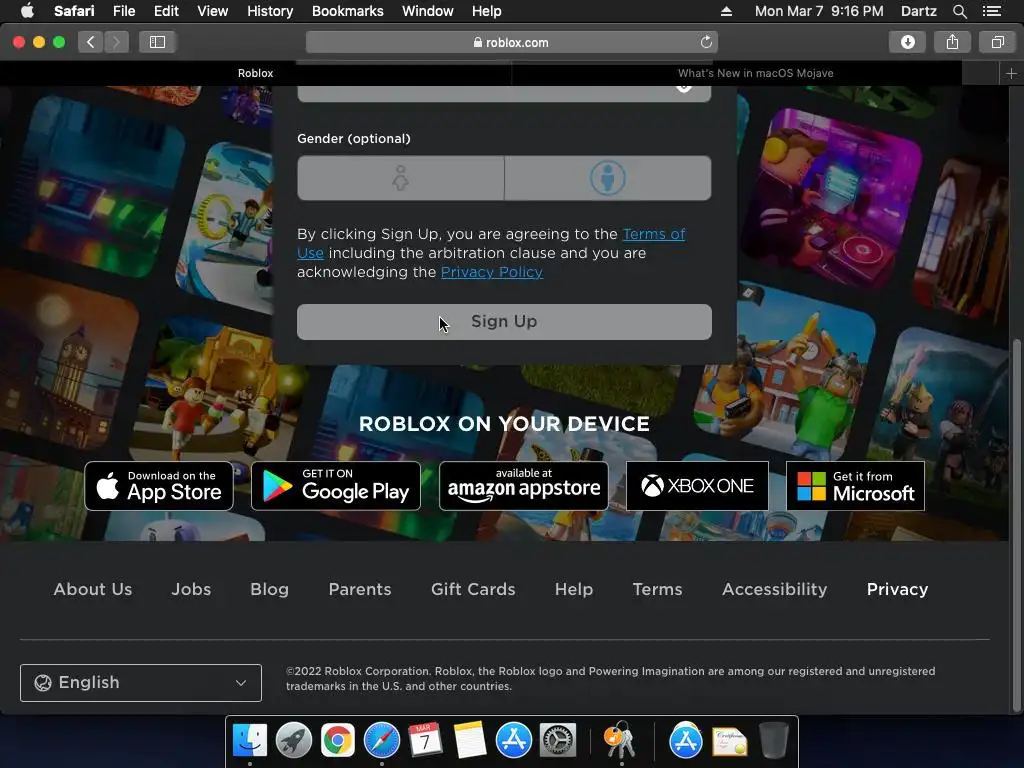Click the eject icon in menu bar
The height and width of the screenshot is (768, 1024).
[x=726, y=11]
